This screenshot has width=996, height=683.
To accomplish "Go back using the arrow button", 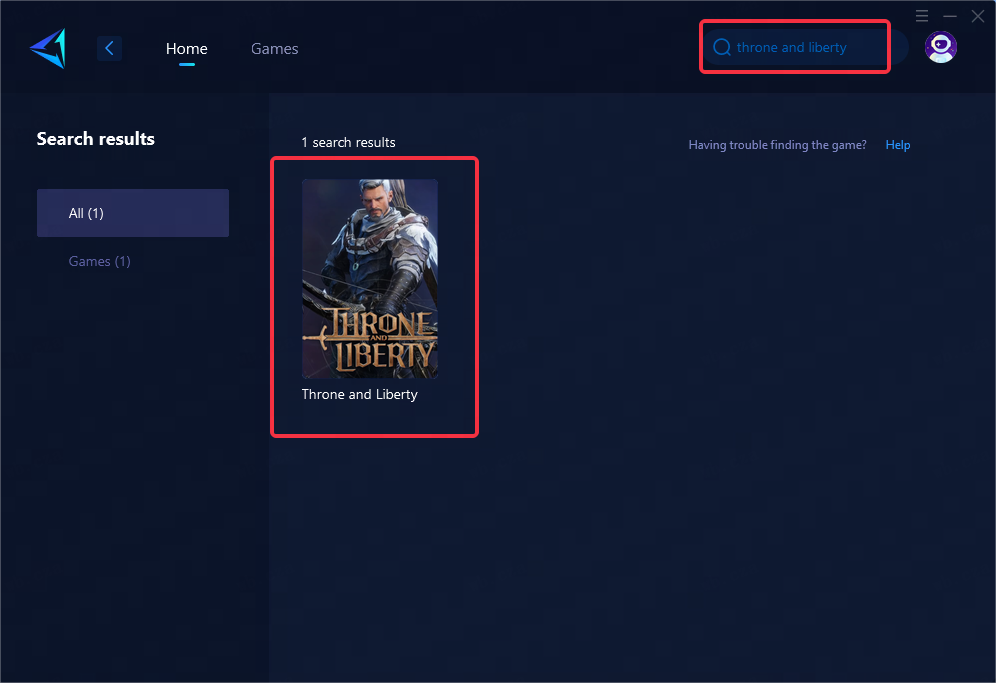I will pos(109,48).
